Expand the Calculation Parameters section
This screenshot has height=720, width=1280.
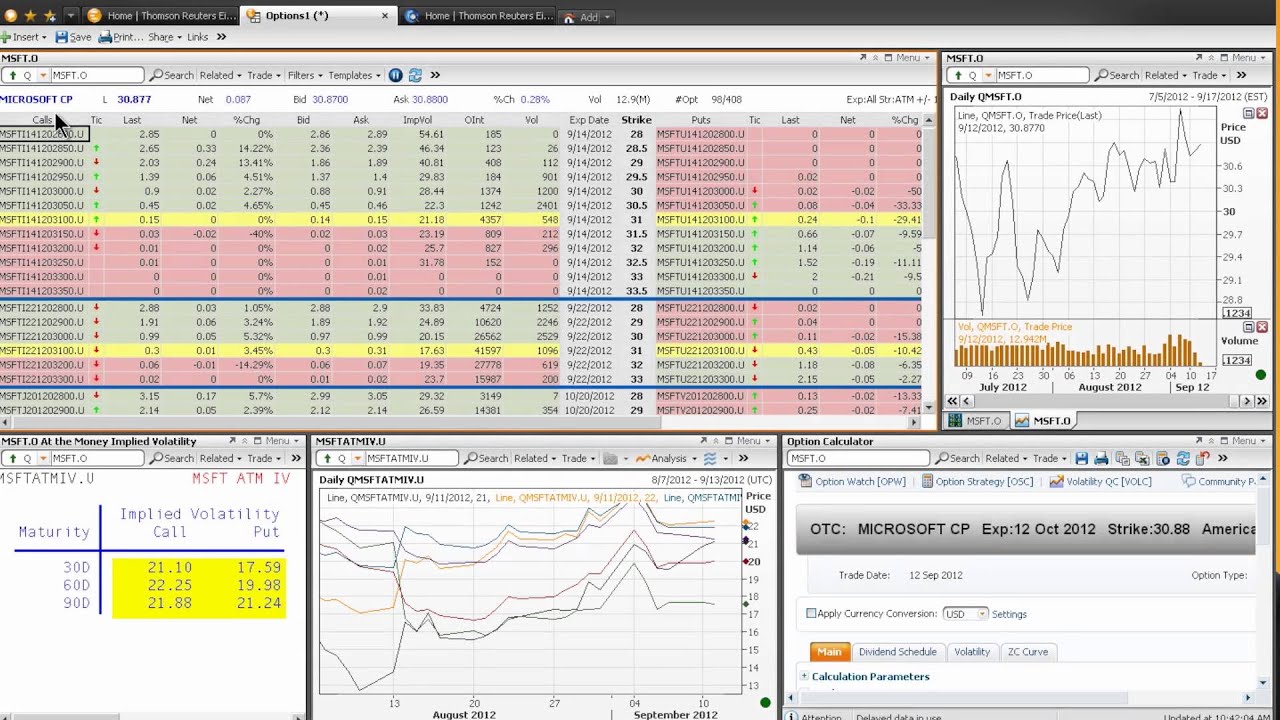pos(804,676)
